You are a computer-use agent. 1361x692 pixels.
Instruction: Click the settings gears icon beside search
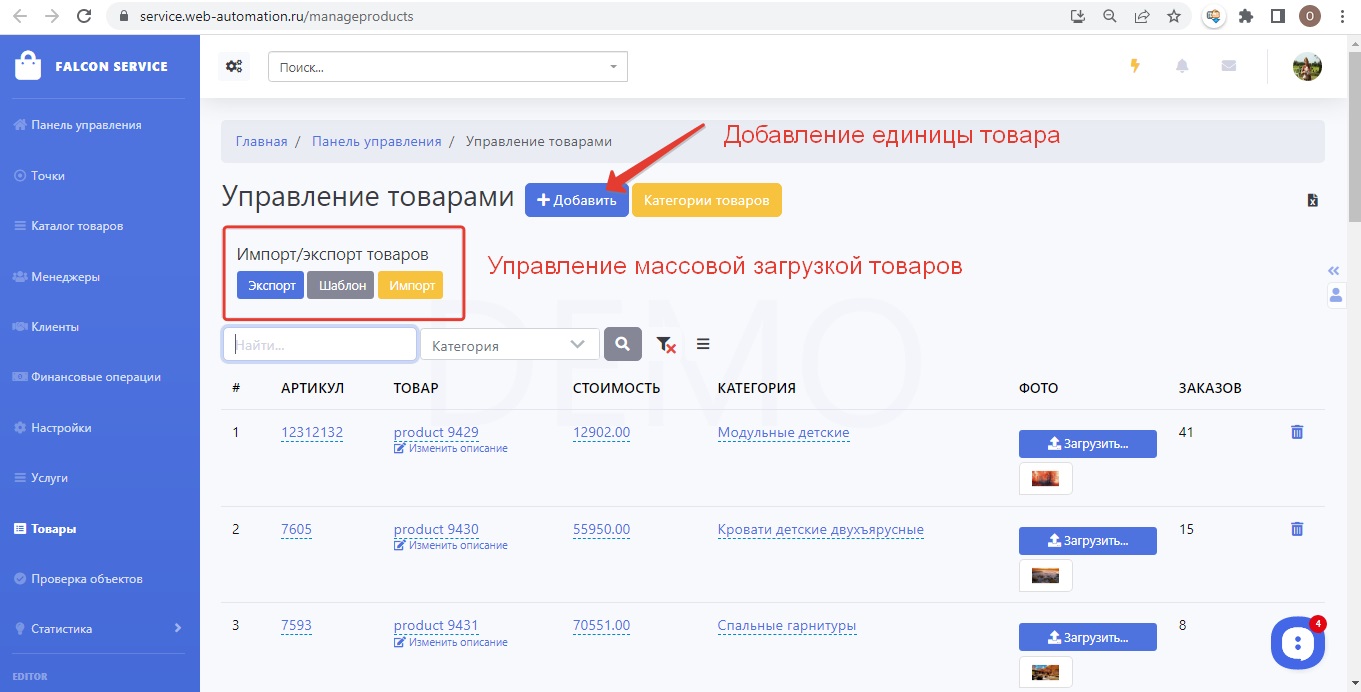click(234, 67)
